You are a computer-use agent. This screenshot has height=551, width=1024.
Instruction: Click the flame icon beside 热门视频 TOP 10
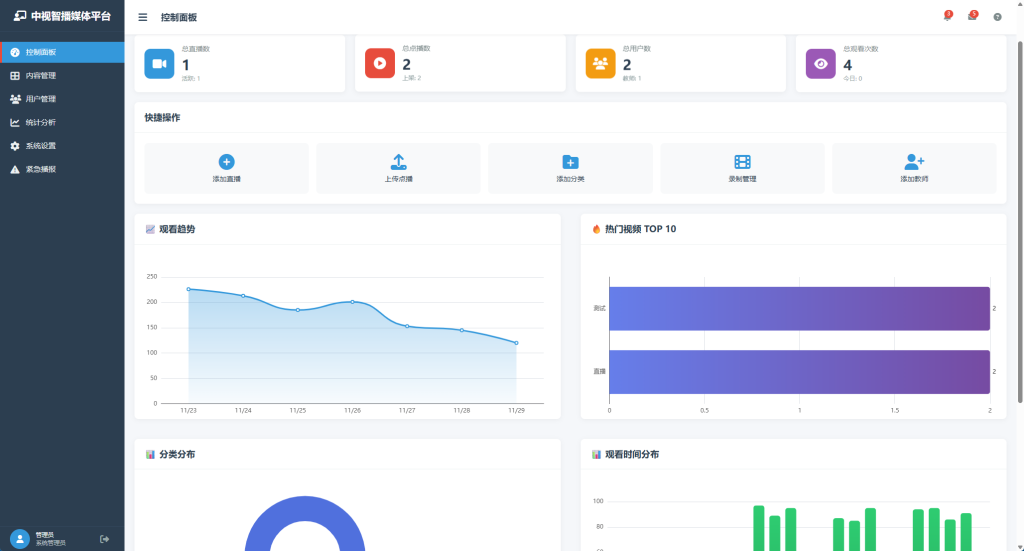(596, 229)
